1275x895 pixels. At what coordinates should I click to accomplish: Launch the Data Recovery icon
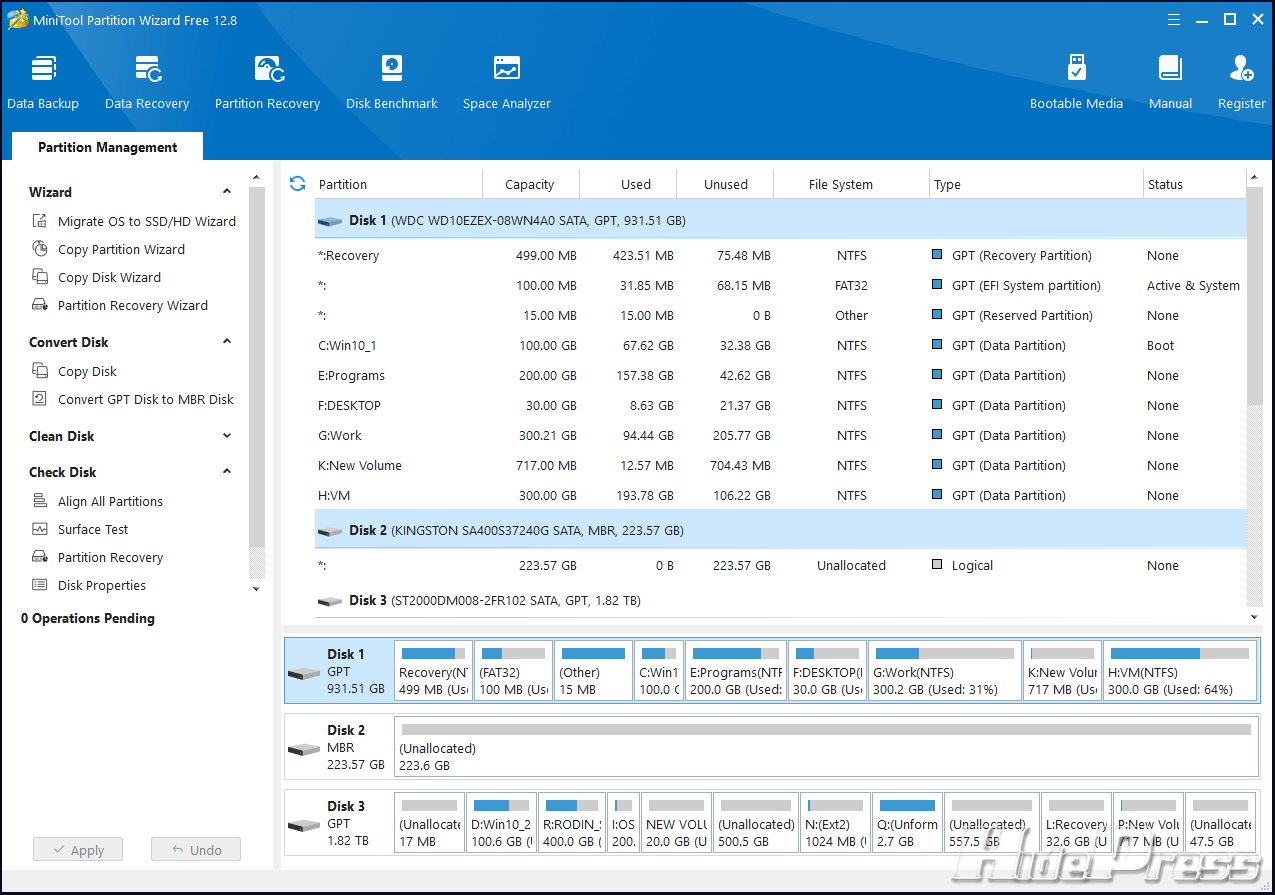click(x=147, y=81)
